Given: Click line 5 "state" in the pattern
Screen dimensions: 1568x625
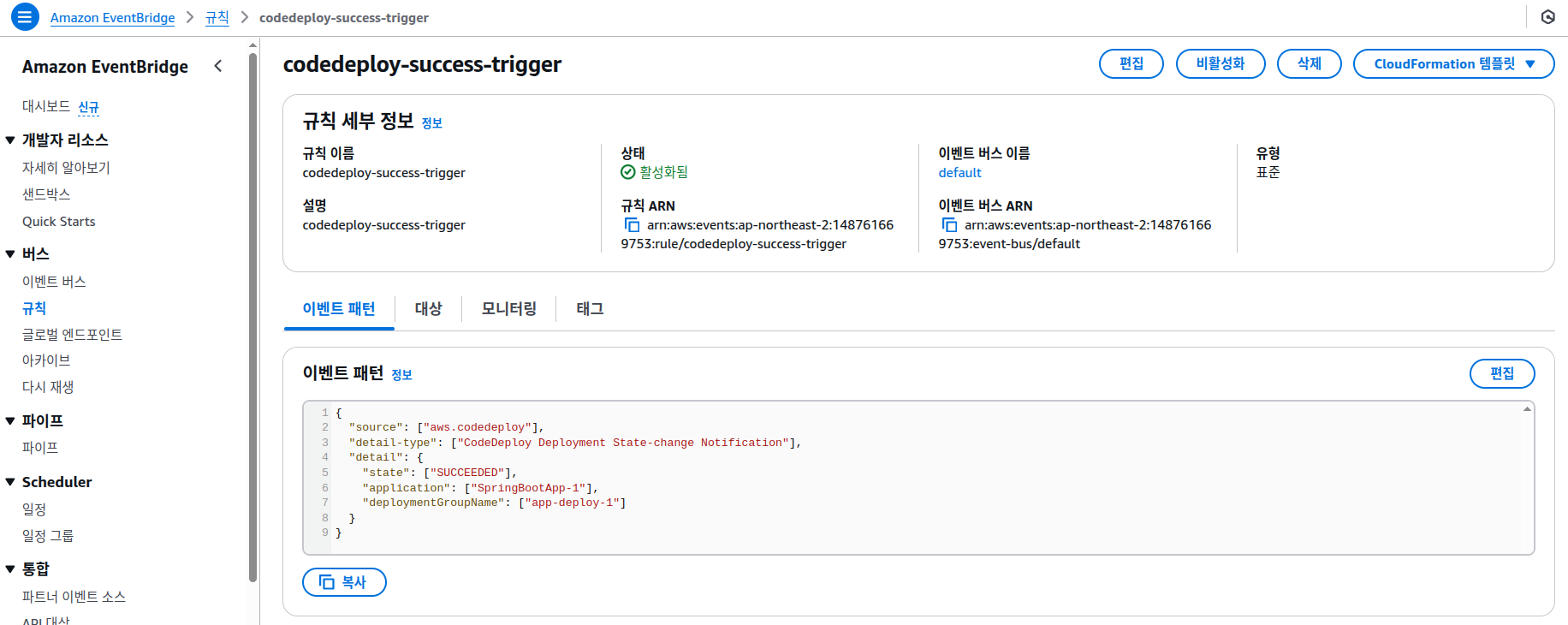Looking at the screenshot, I should tap(440, 473).
